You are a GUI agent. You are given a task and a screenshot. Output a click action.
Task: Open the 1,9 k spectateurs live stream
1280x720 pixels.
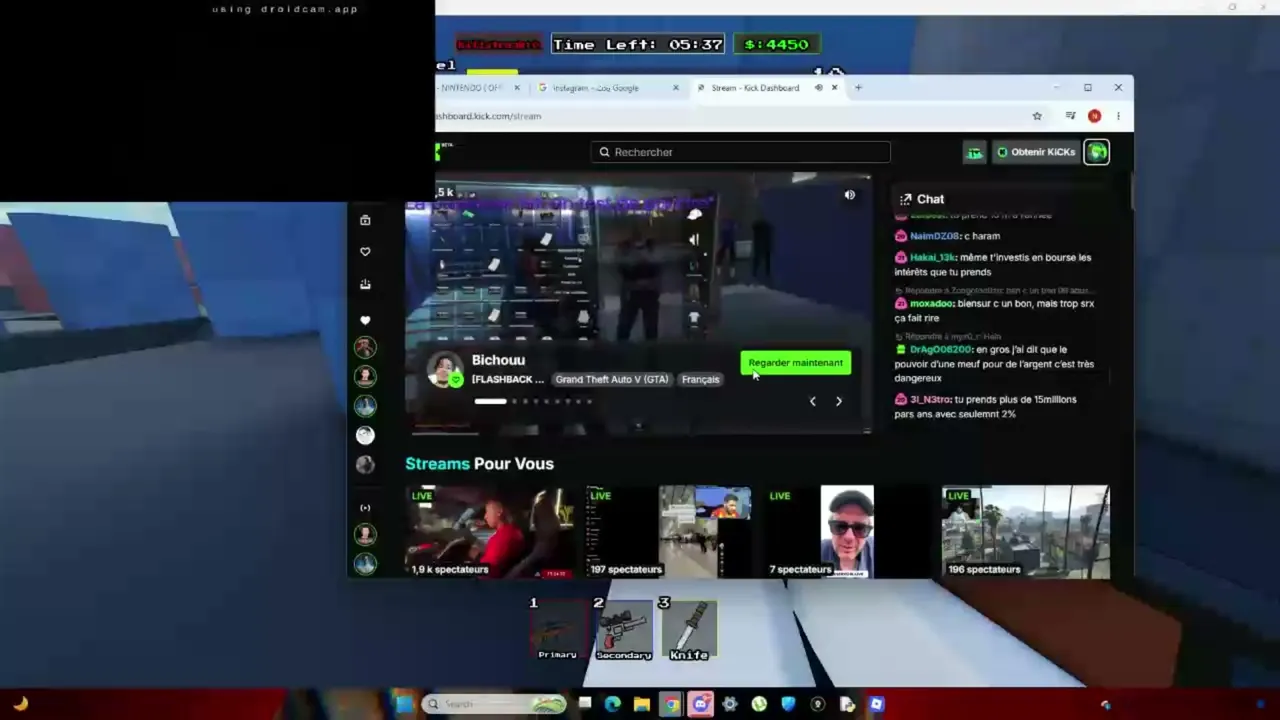pyautogui.click(x=490, y=532)
